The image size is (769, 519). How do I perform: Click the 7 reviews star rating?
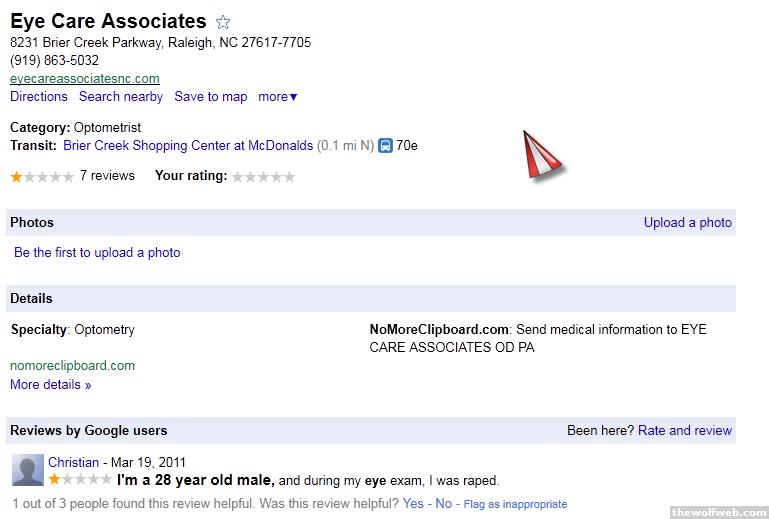(42, 177)
